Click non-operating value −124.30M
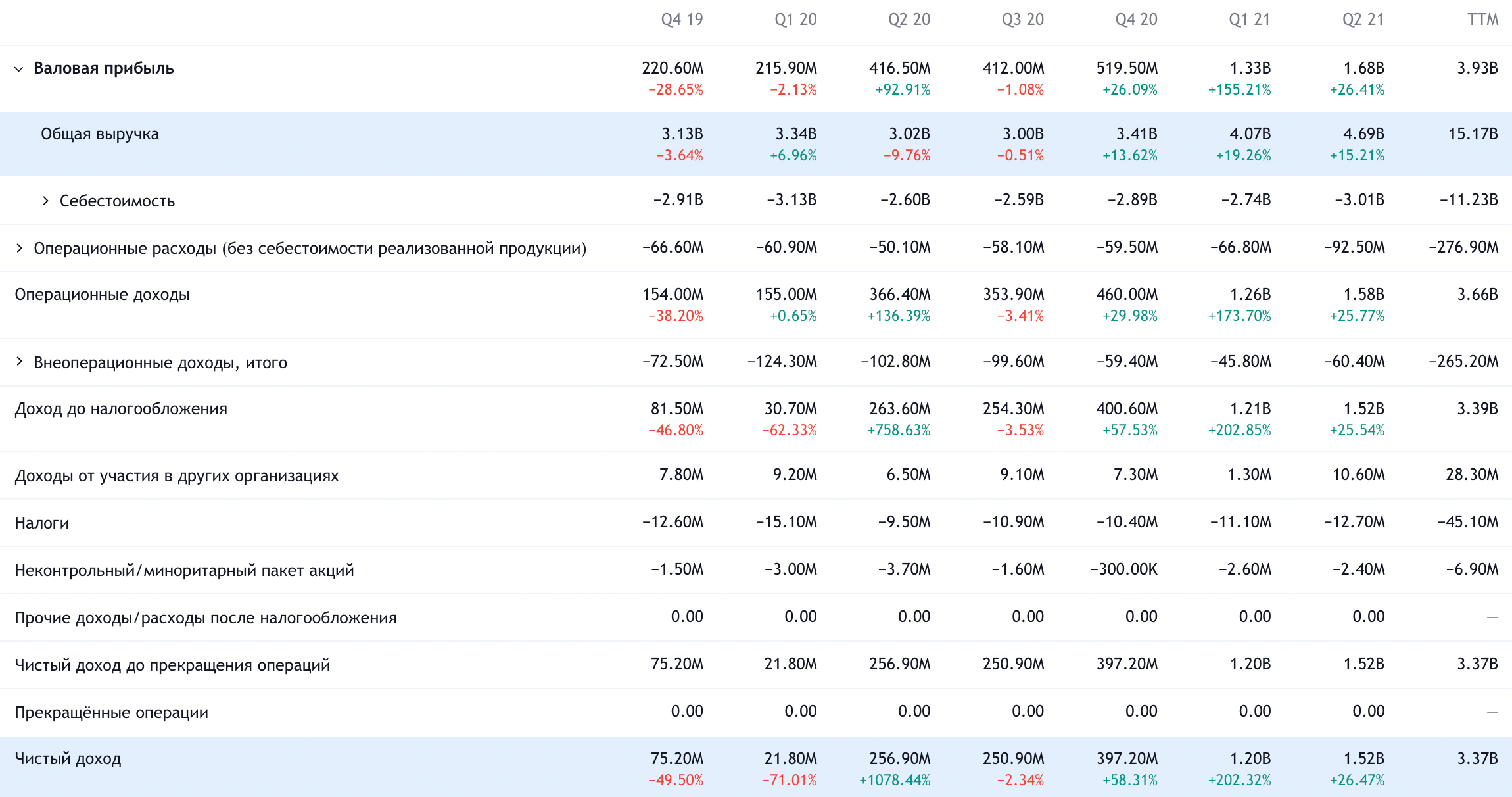The image size is (1512, 797). [782, 362]
